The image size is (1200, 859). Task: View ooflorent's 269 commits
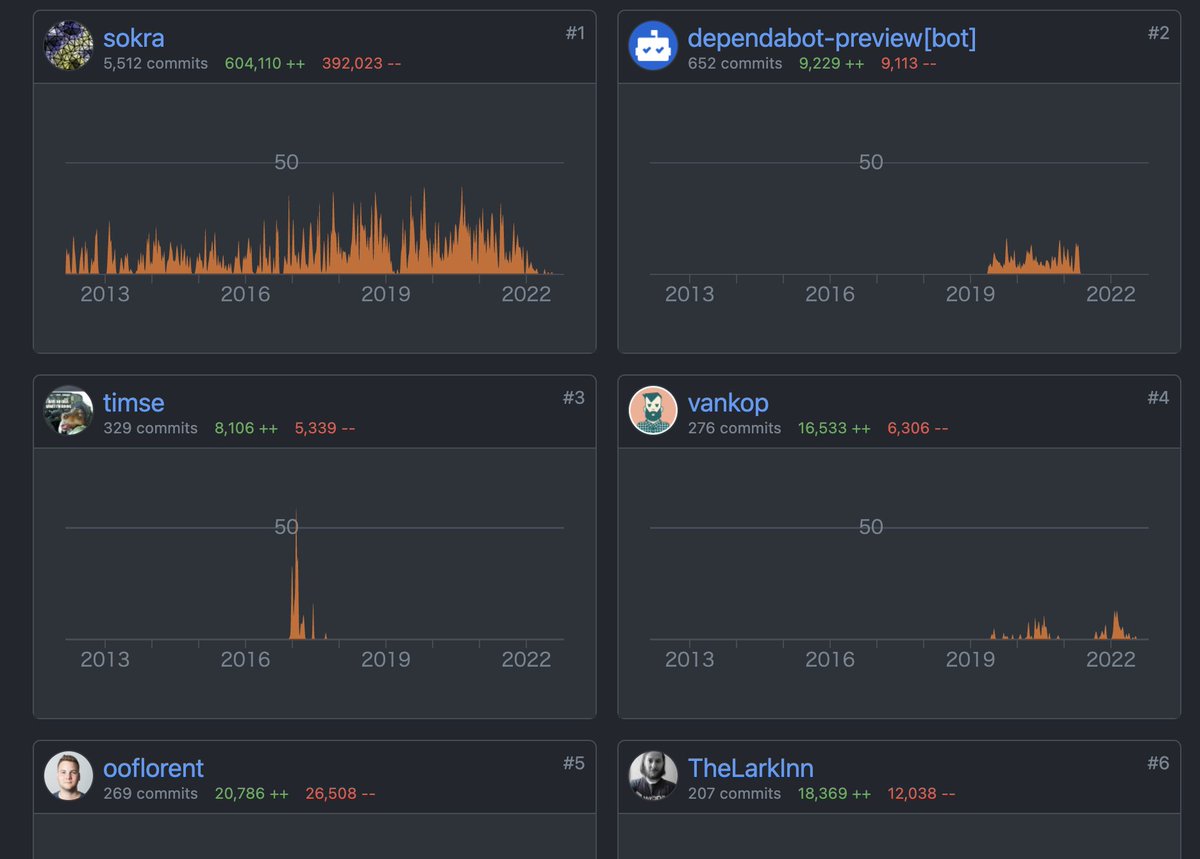[151, 793]
